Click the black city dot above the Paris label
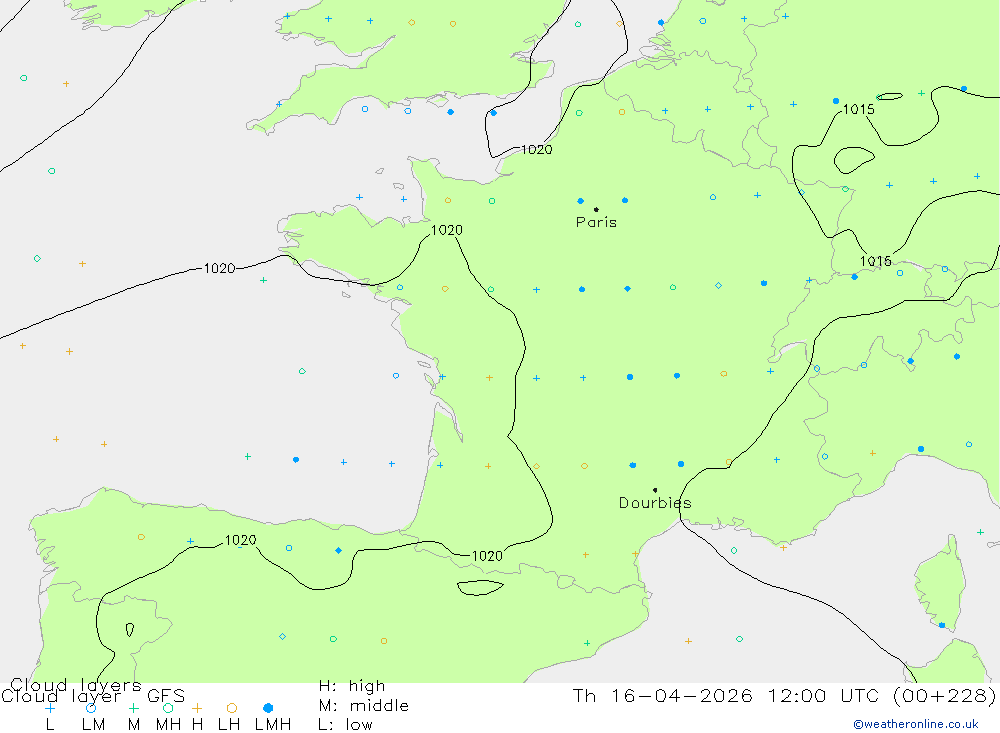The height and width of the screenshot is (733, 1000). point(596,209)
